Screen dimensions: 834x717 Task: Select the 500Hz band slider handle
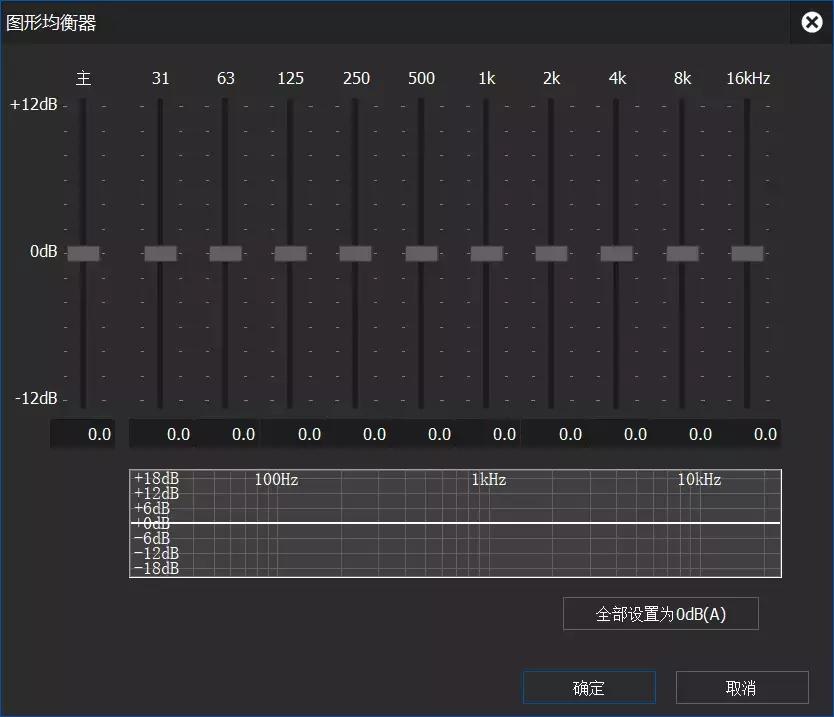(421, 253)
